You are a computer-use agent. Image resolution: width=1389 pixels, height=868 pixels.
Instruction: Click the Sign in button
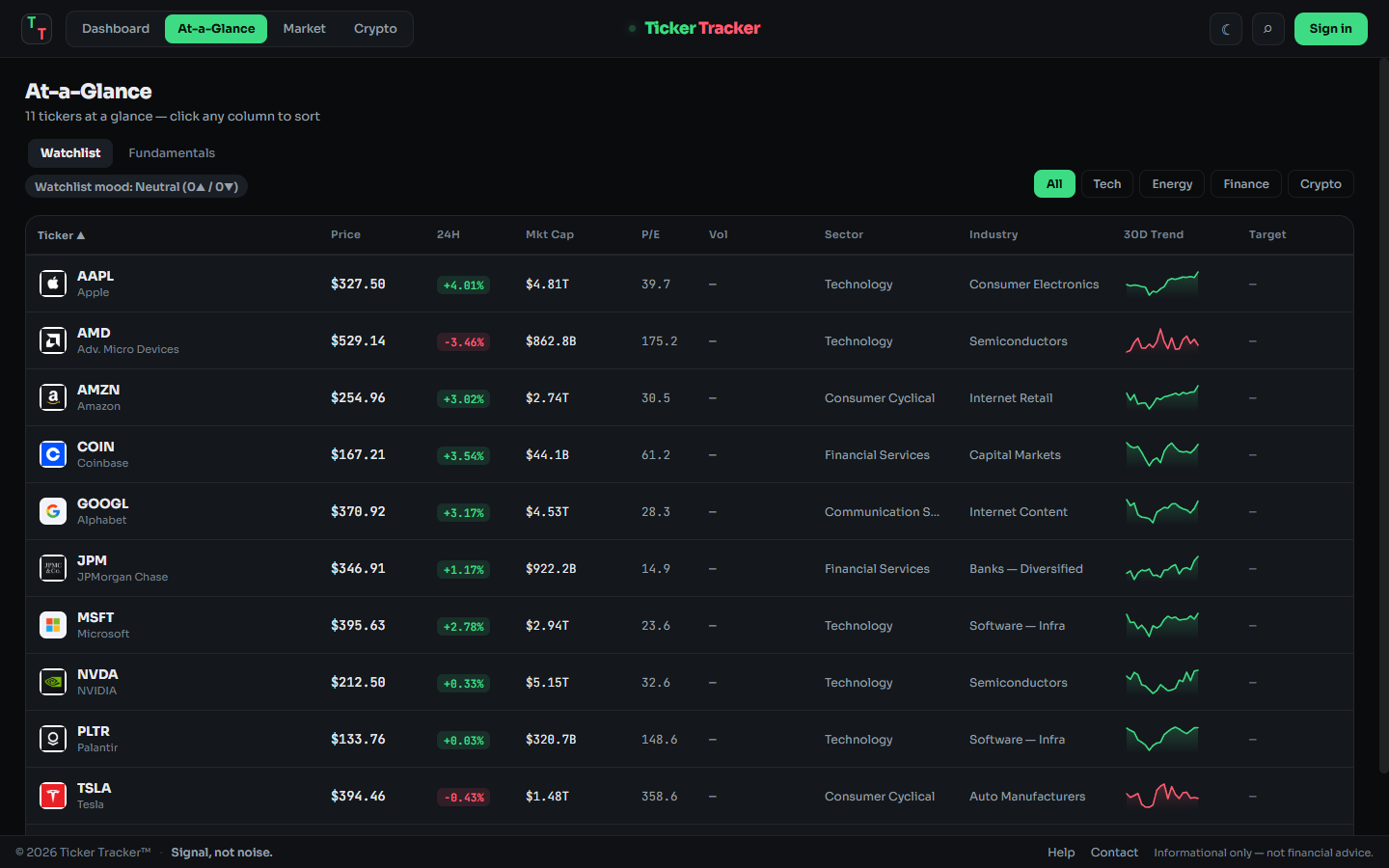click(x=1330, y=29)
